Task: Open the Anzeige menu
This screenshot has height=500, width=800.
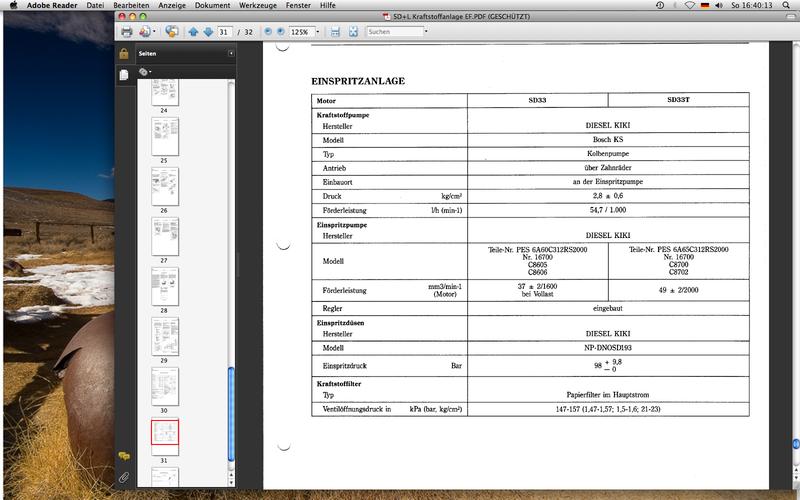Action: coord(170,5)
